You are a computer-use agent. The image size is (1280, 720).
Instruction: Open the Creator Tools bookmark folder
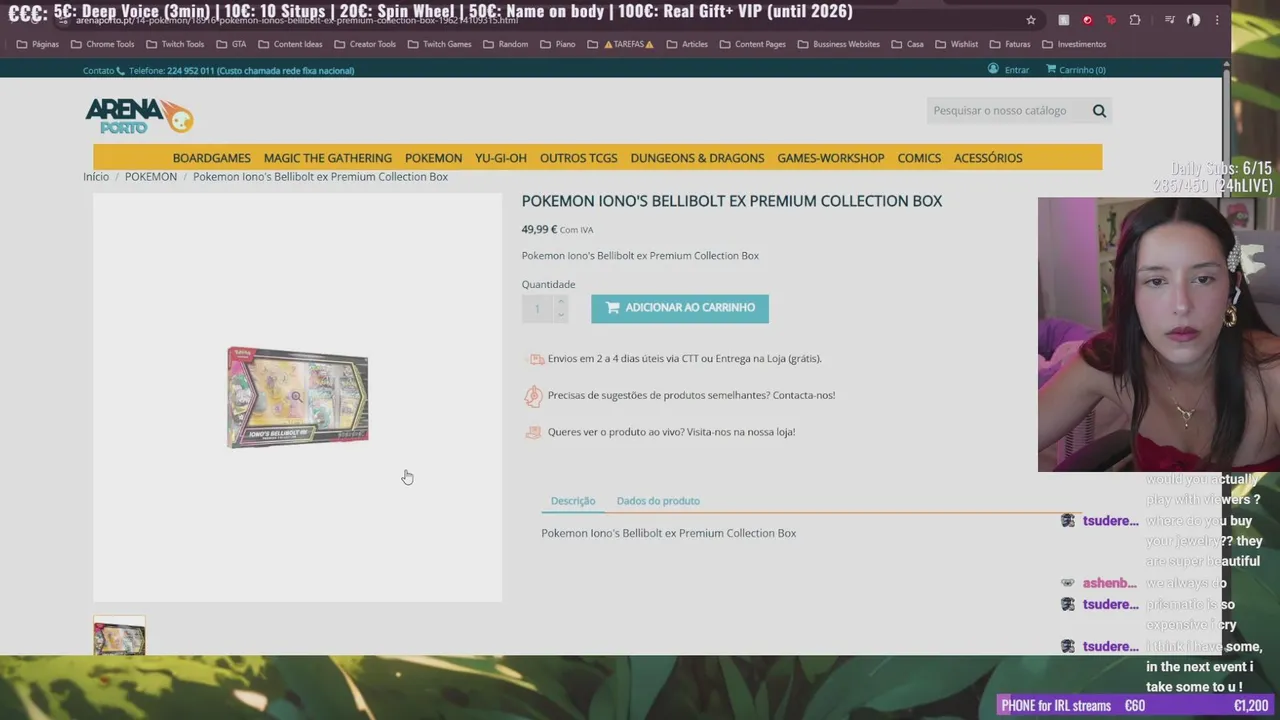point(365,44)
